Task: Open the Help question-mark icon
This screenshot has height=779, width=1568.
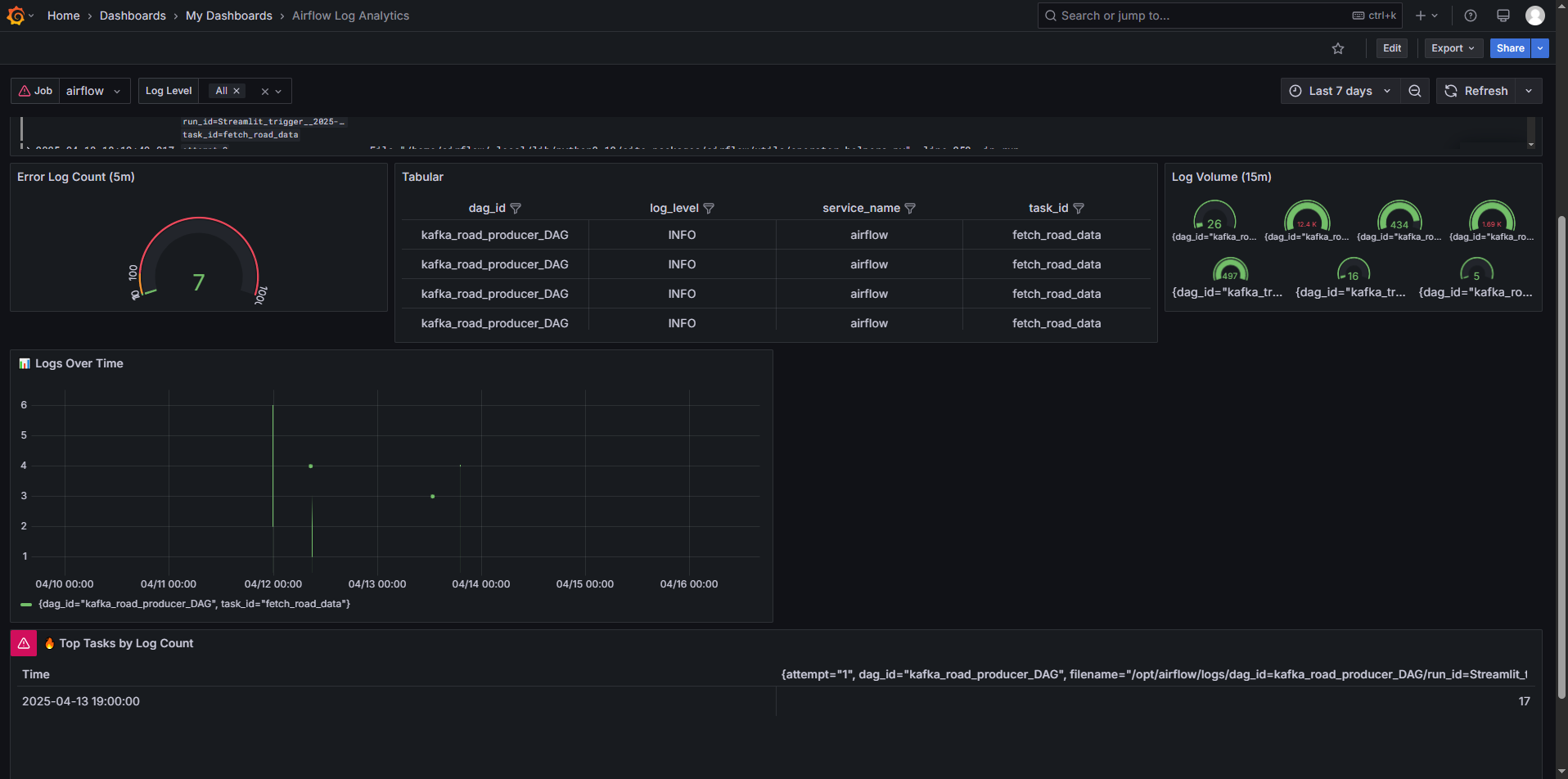Action: point(1470,15)
